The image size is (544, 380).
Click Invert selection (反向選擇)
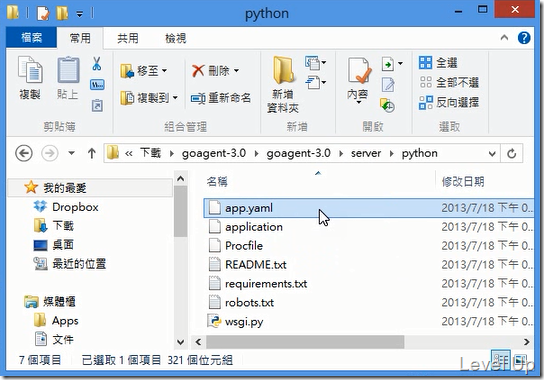point(449,102)
